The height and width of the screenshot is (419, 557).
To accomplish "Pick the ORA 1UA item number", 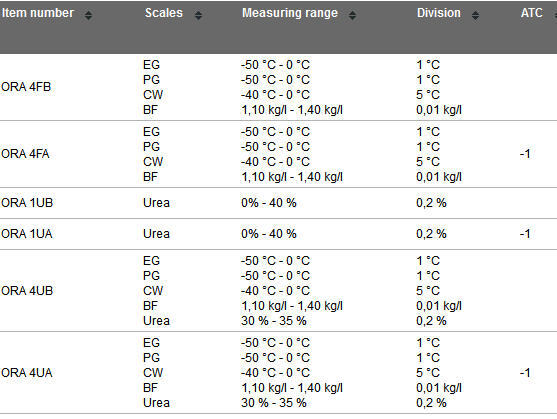I will tap(27, 234).
